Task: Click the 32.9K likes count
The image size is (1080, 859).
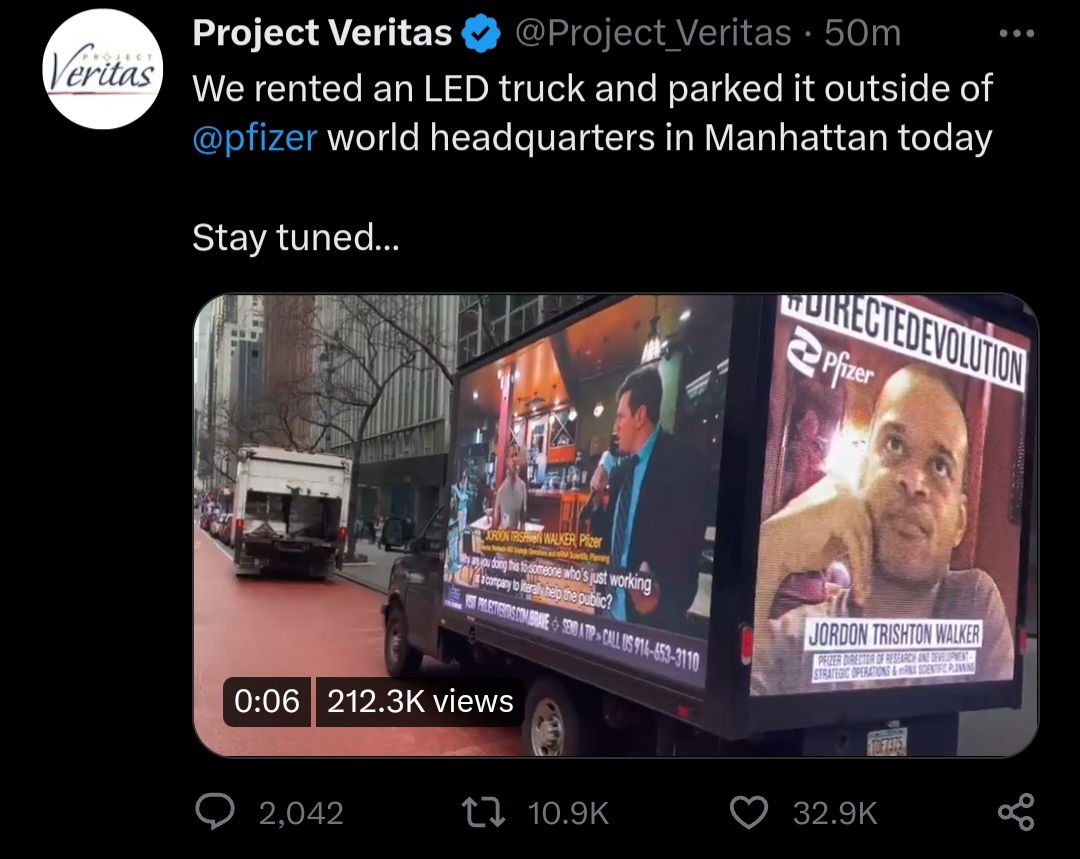Action: 835,813
